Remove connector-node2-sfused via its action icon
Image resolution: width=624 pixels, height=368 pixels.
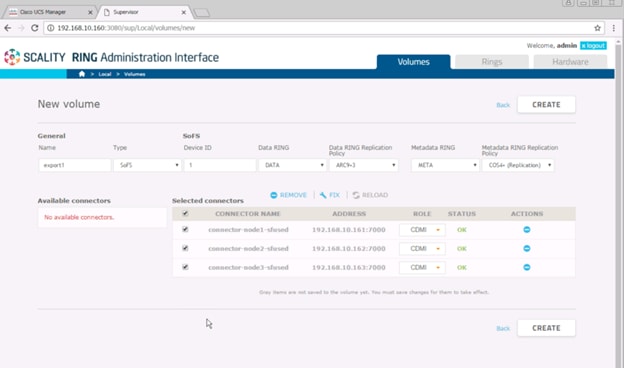526,248
